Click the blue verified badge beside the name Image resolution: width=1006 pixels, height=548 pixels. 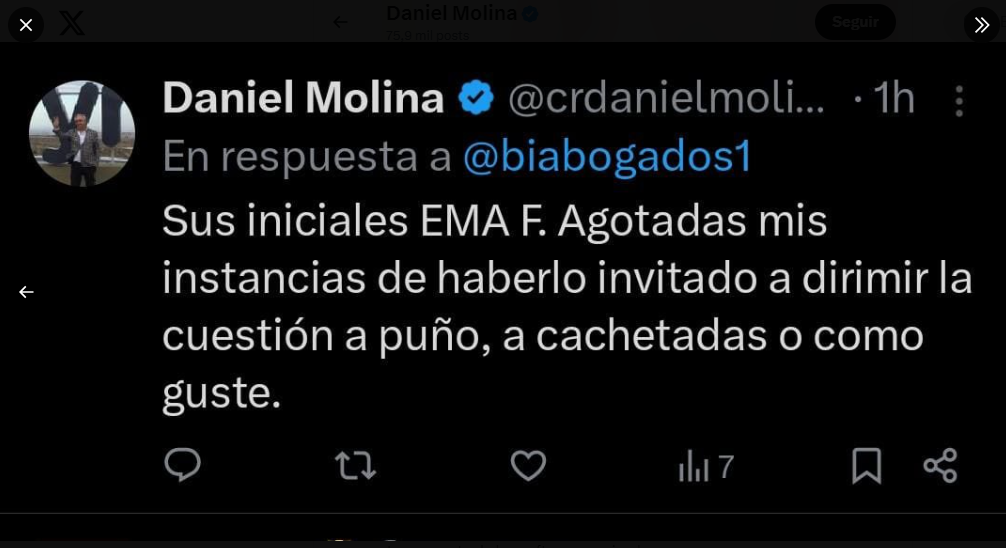click(x=476, y=98)
